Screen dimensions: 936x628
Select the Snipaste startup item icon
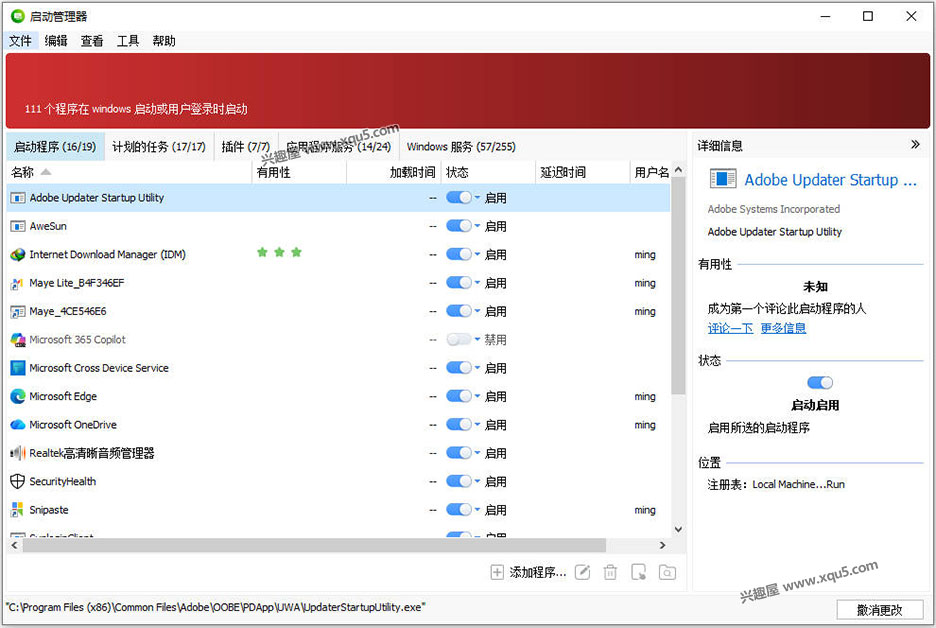(18, 510)
